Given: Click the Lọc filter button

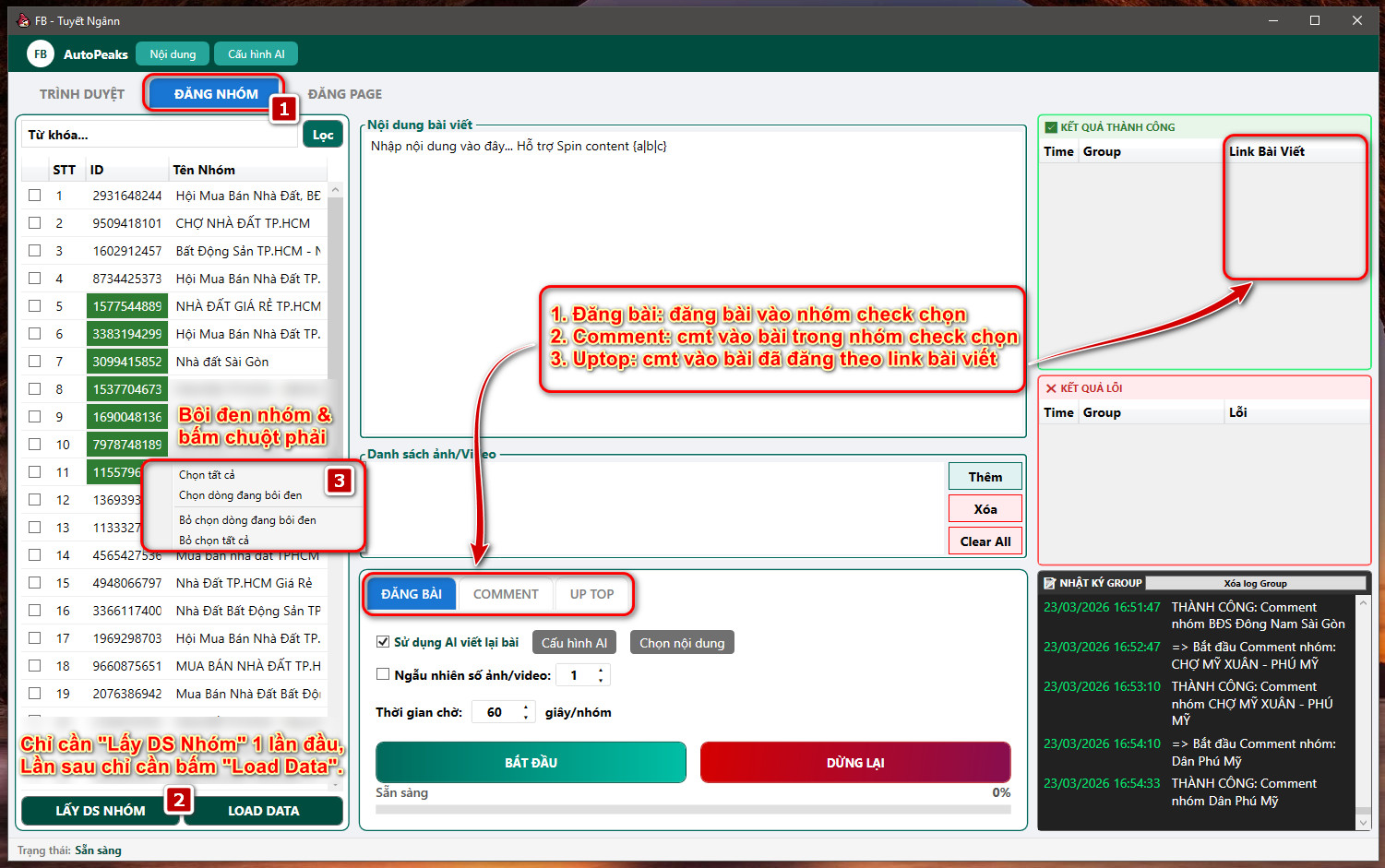Looking at the screenshot, I should 322,135.
